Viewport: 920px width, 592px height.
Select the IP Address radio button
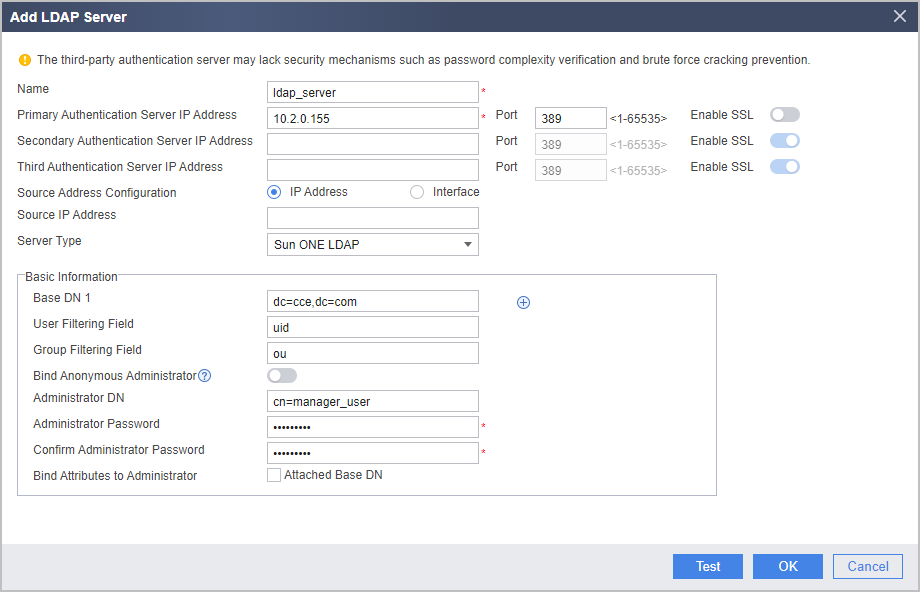(274, 192)
